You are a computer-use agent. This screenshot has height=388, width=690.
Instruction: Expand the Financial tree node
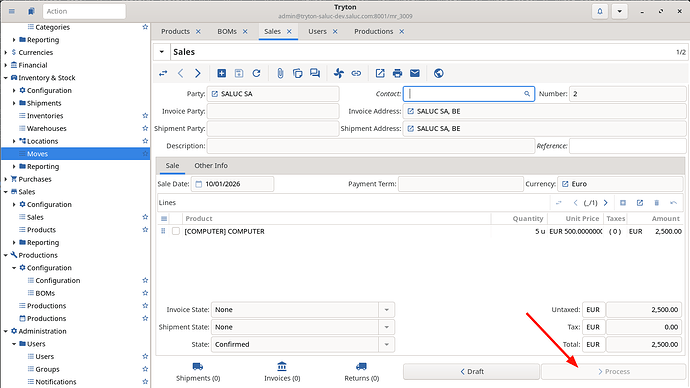[6, 65]
